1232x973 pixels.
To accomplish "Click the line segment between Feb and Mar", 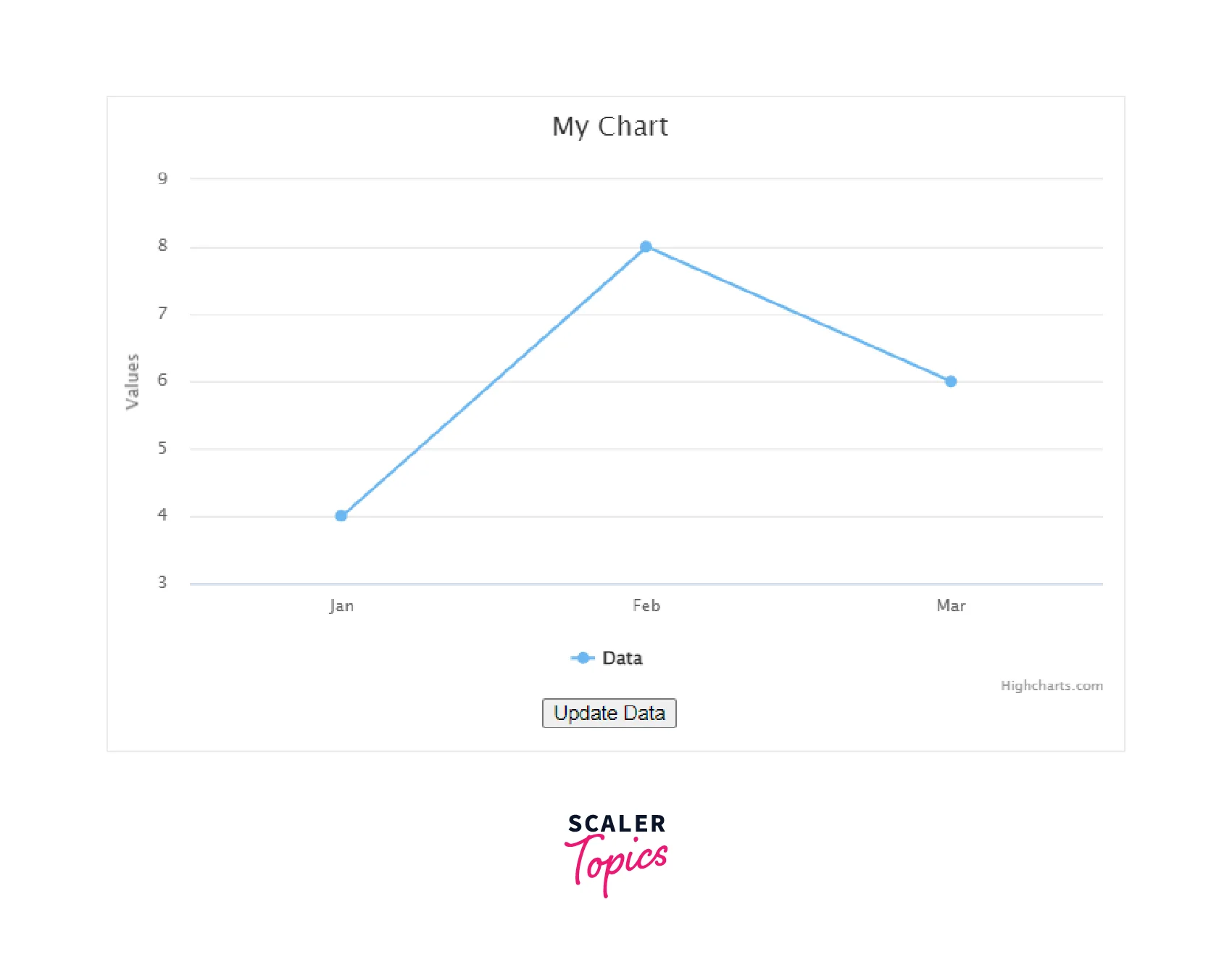I will pyautogui.click(x=798, y=314).
